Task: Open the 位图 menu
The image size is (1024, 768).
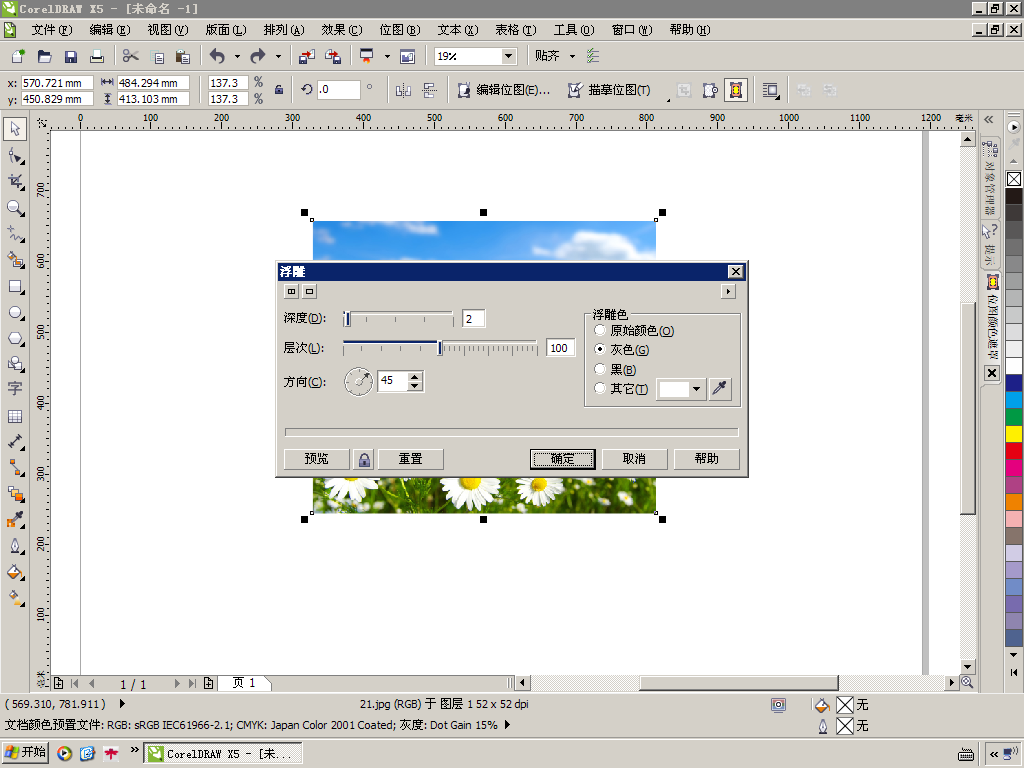Action: (400, 30)
